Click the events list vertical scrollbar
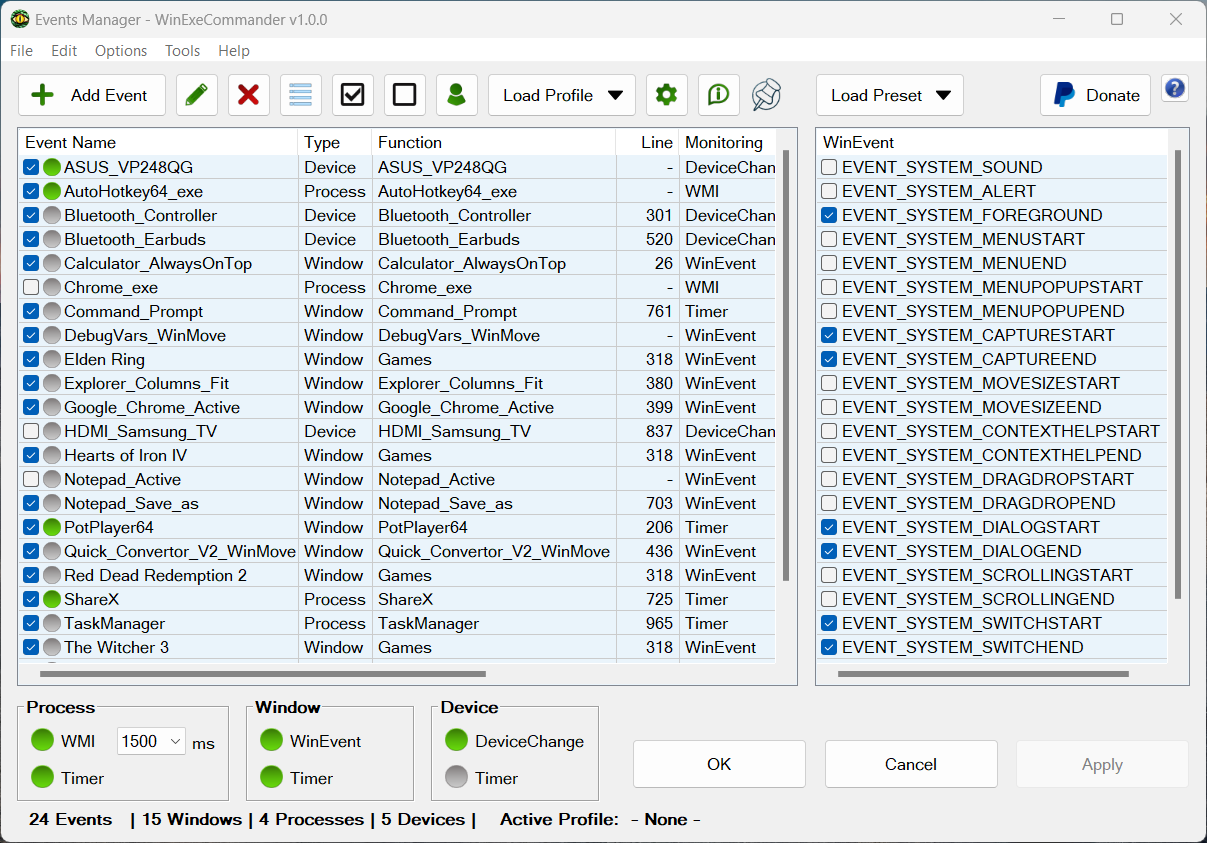Image resolution: width=1207 pixels, height=843 pixels. (x=786, y=365)
